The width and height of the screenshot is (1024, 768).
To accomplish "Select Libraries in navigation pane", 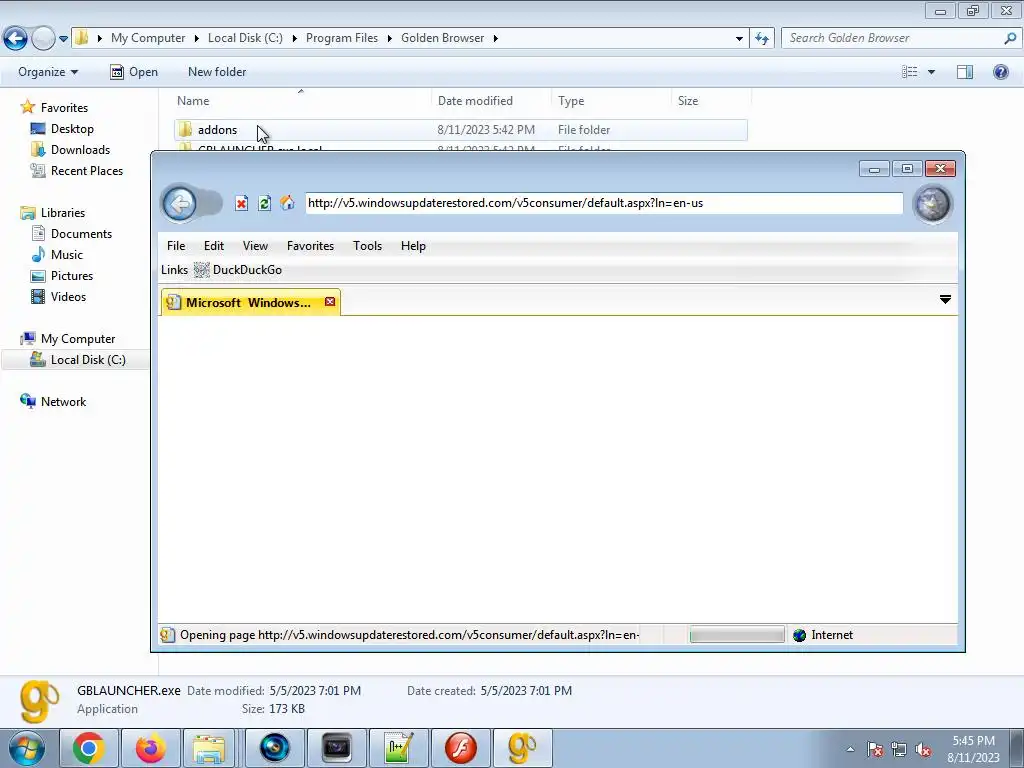I will coord(63,213).
